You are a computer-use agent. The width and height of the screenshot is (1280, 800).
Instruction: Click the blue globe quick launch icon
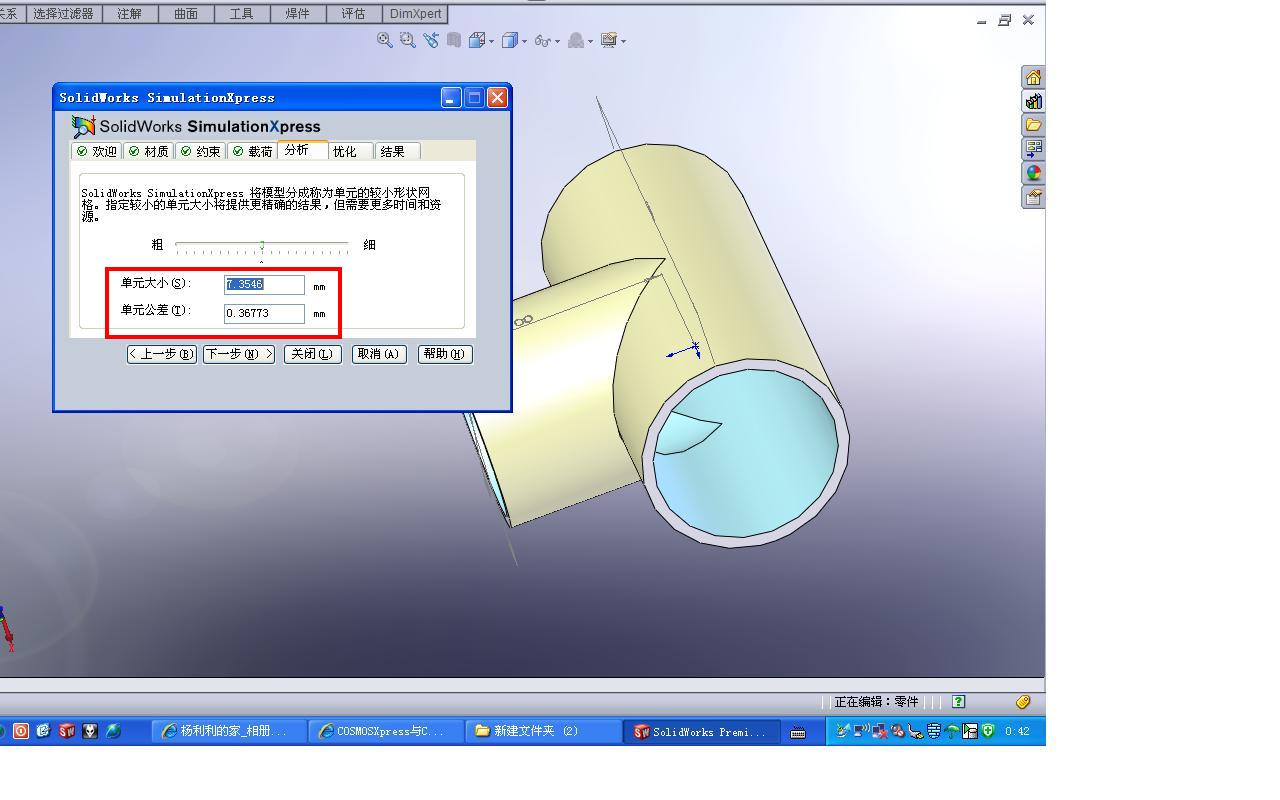[113, 731]
